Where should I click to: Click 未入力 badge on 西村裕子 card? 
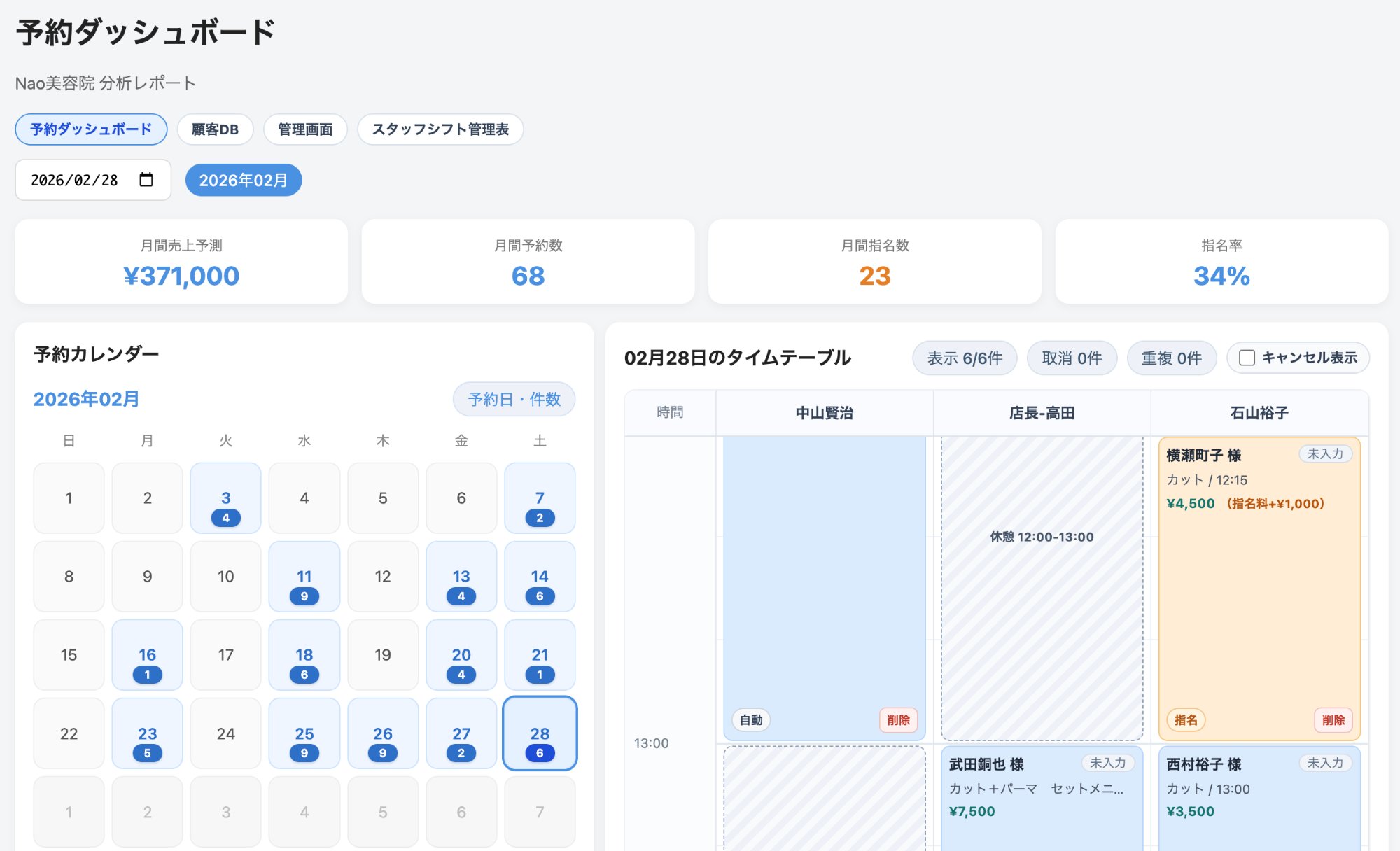[x=1326, y=763]
